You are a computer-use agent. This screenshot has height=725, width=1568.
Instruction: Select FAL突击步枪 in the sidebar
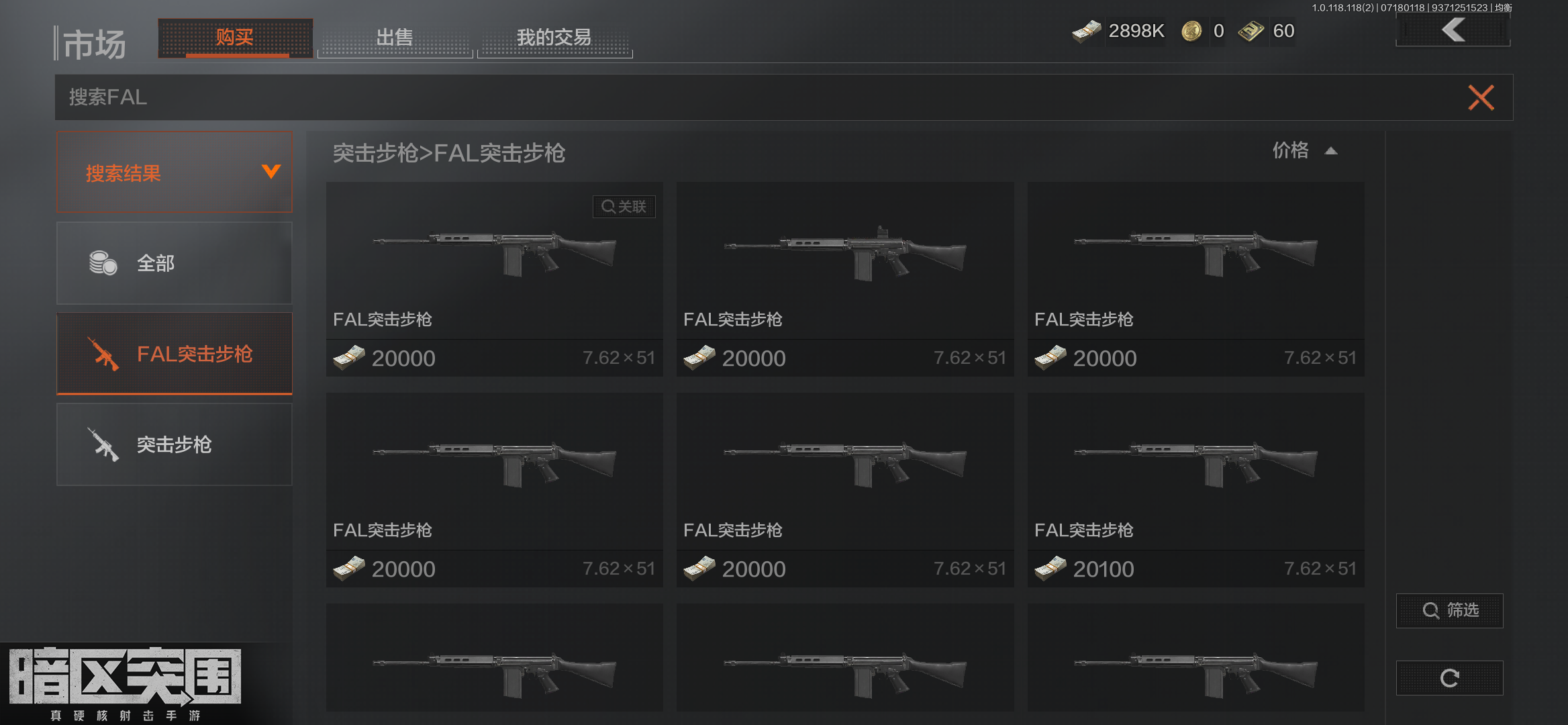tap(174, 354)
